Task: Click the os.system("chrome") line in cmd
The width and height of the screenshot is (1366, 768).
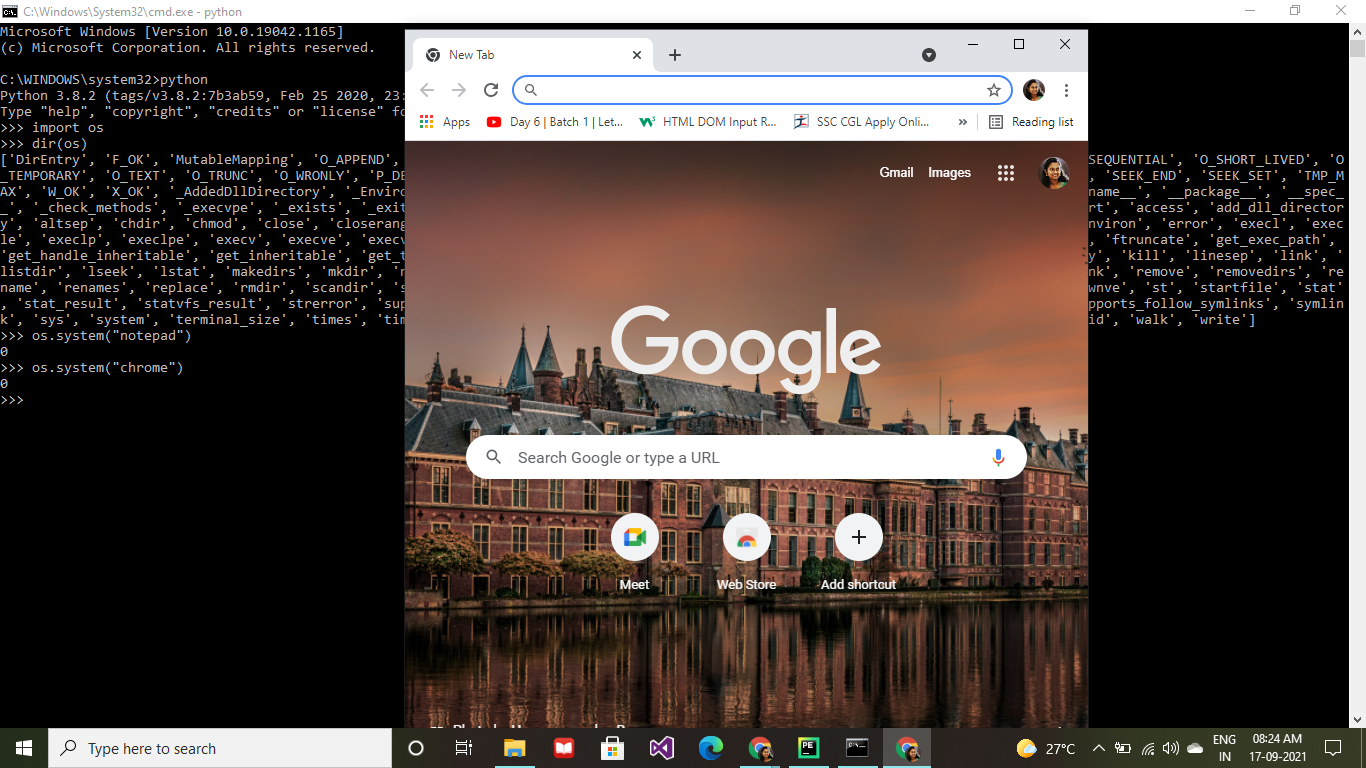Action: tap(92, 367)
